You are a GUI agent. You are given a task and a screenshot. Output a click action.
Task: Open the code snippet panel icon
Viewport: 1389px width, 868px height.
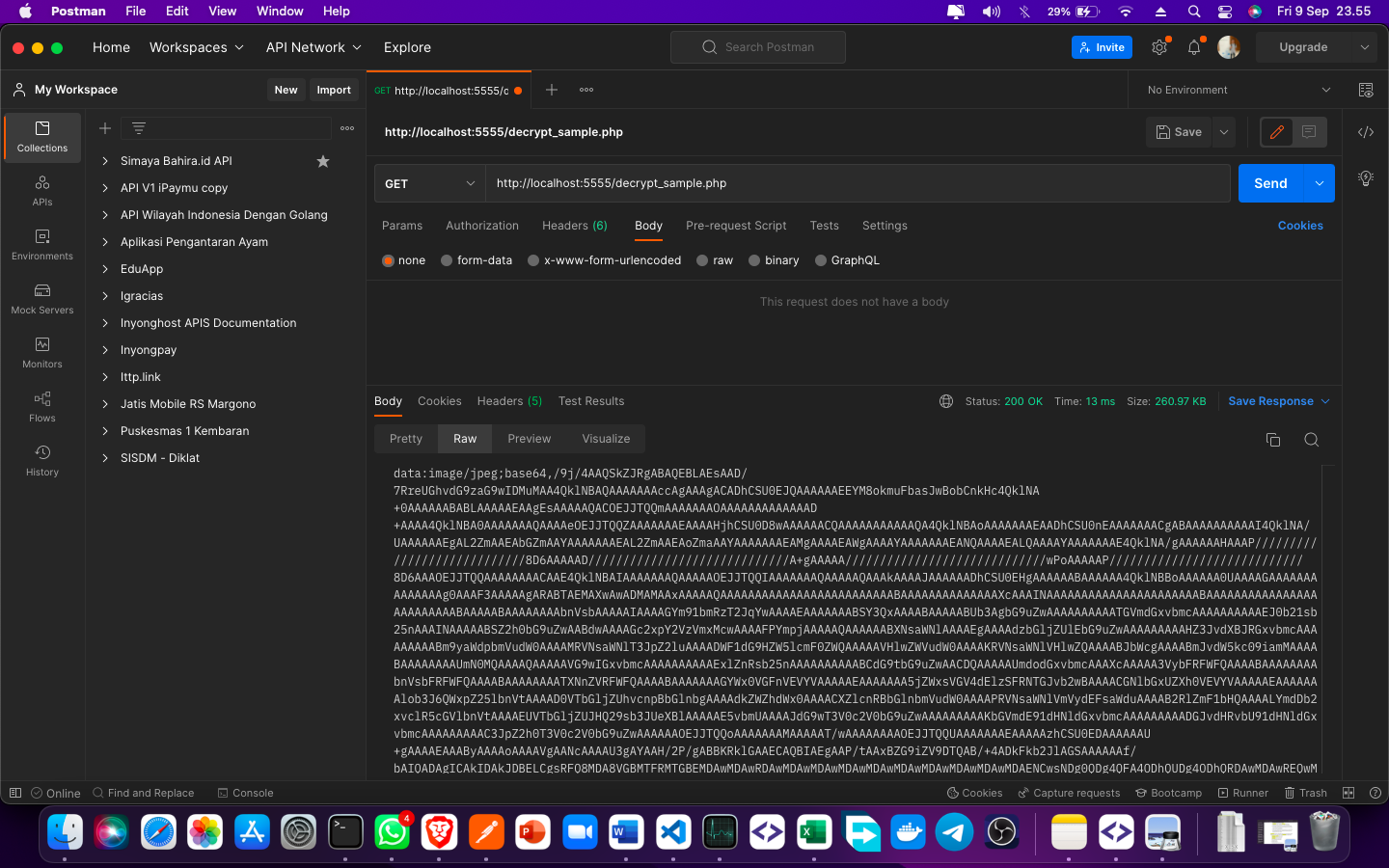click(x=1366, y=132)
